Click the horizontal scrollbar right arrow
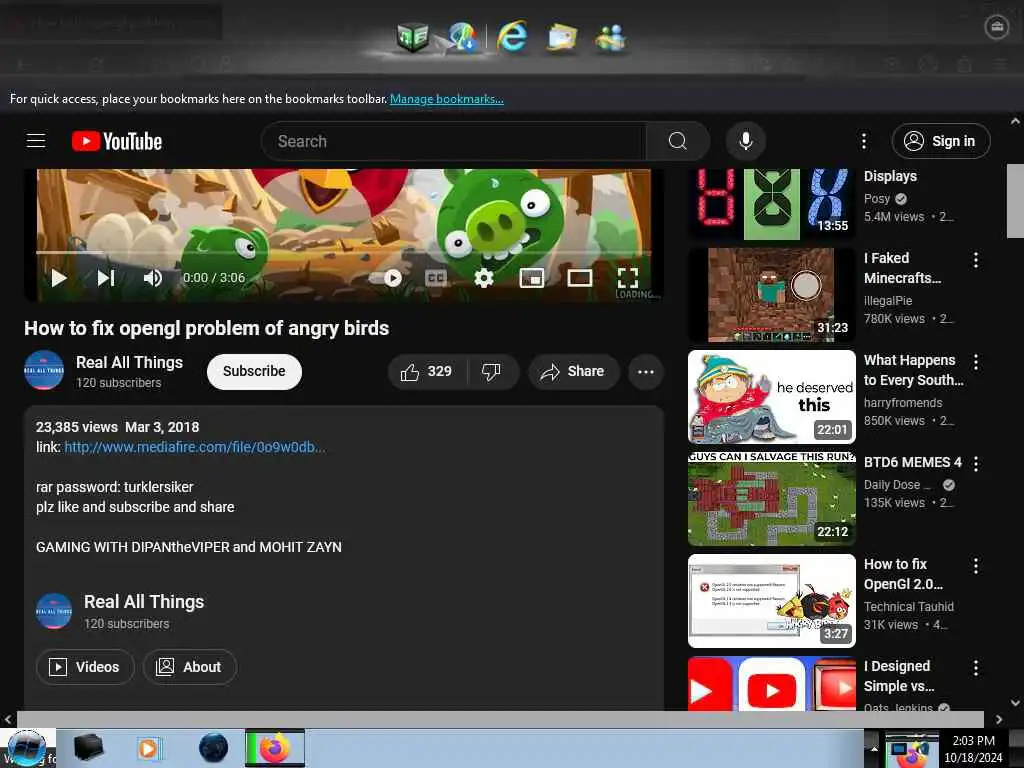The image size is (1024, 768). 999,719
